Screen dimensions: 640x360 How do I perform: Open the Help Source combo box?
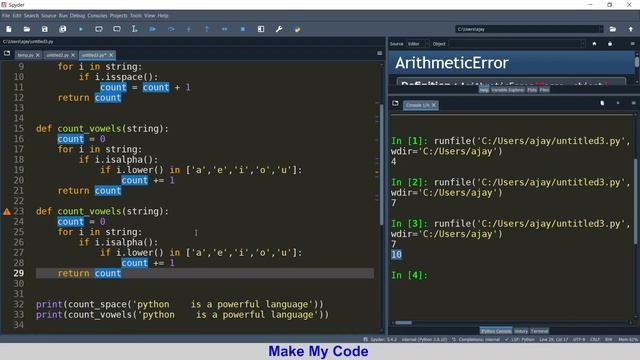[x=418, y=44]
